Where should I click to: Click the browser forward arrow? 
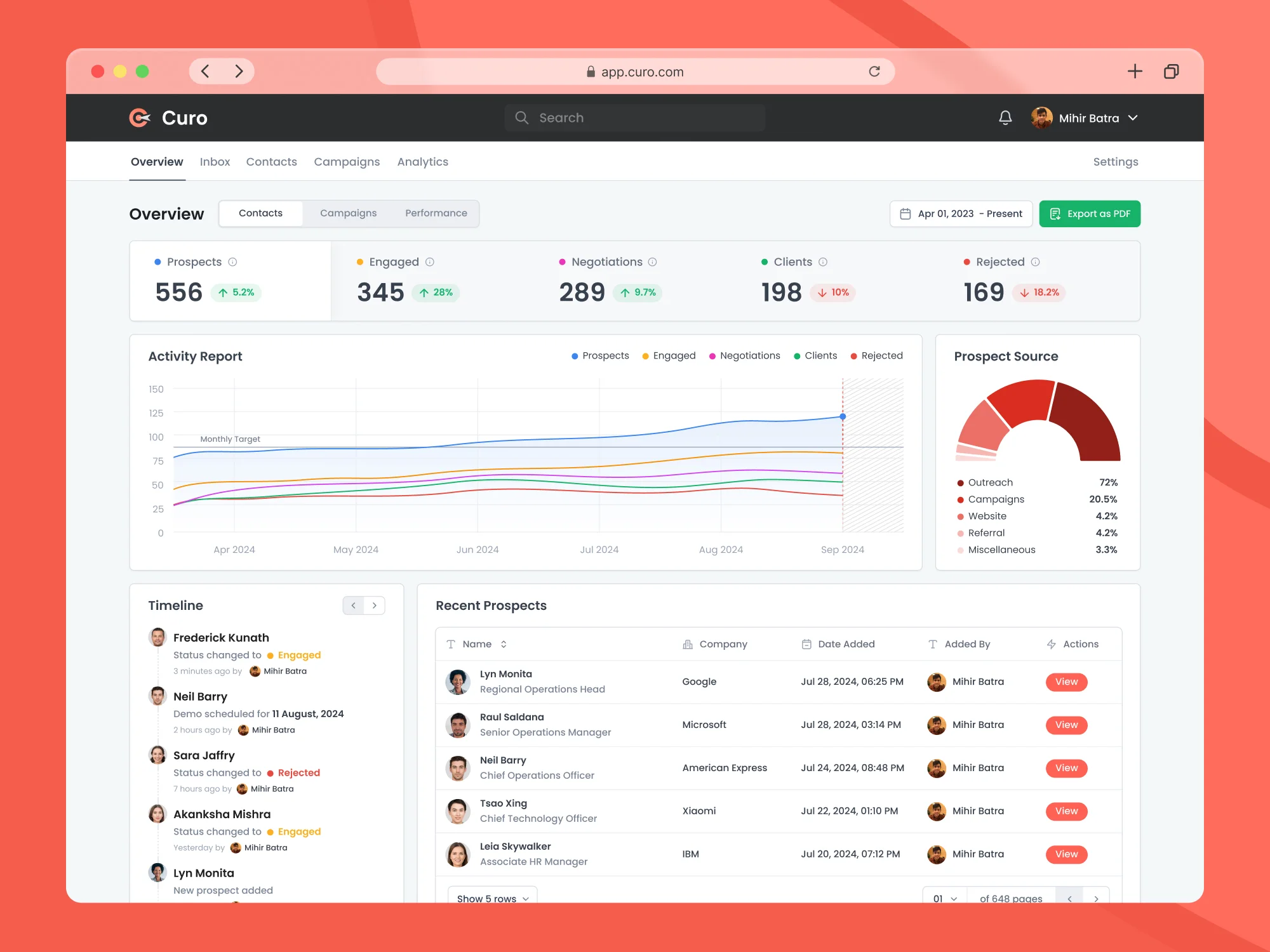239,71
